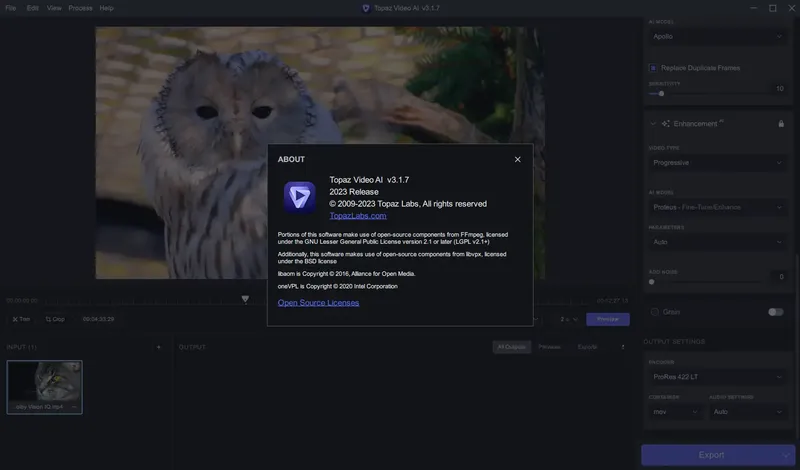Click the timeline playhead marker
800x470 pixels.
click(x=245, y=299)
